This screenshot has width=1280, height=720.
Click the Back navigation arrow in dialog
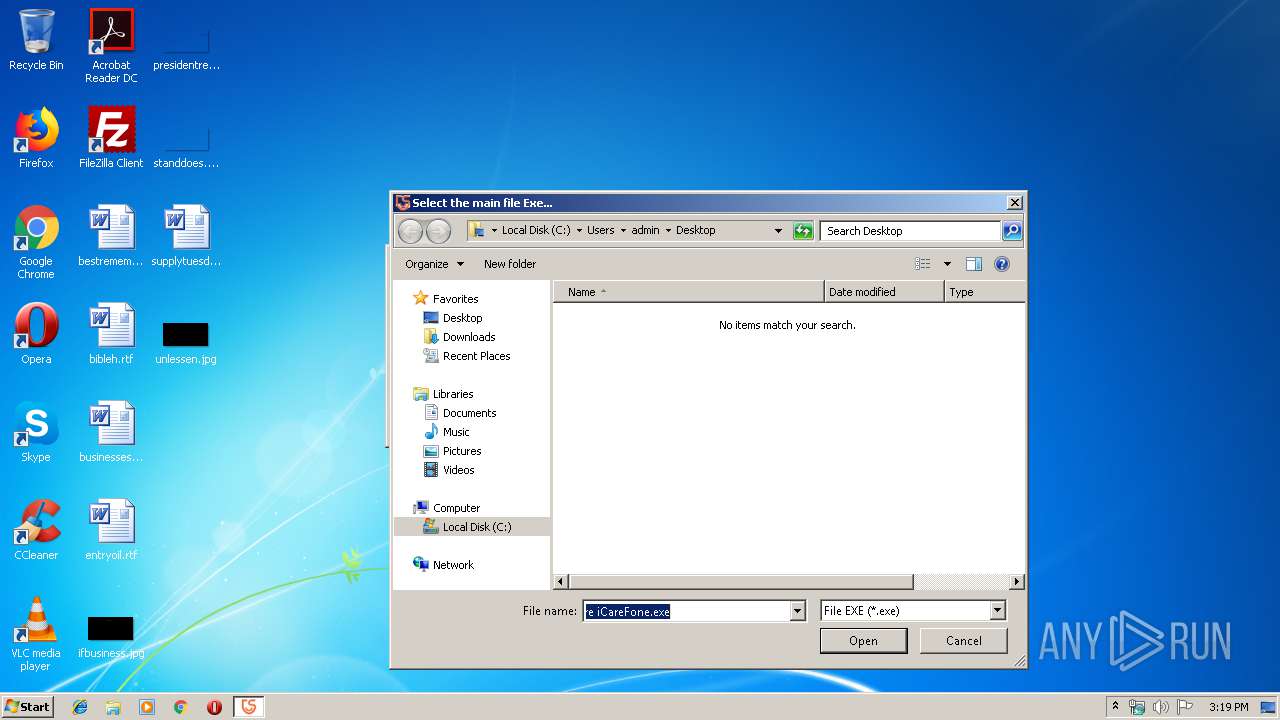click(410, 231)
